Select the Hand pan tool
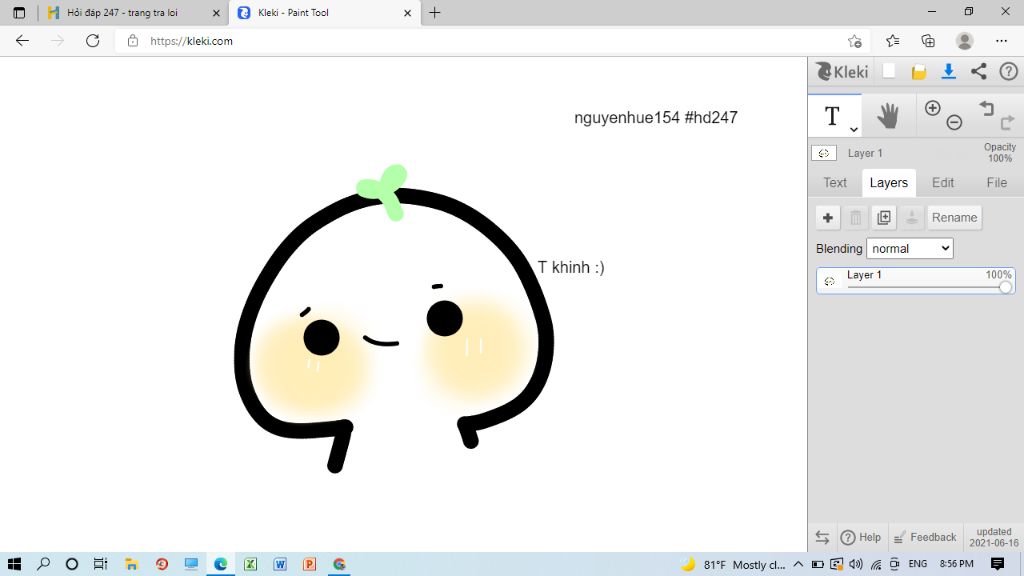This screenshot has height=576, width=1024. [888, 116]
